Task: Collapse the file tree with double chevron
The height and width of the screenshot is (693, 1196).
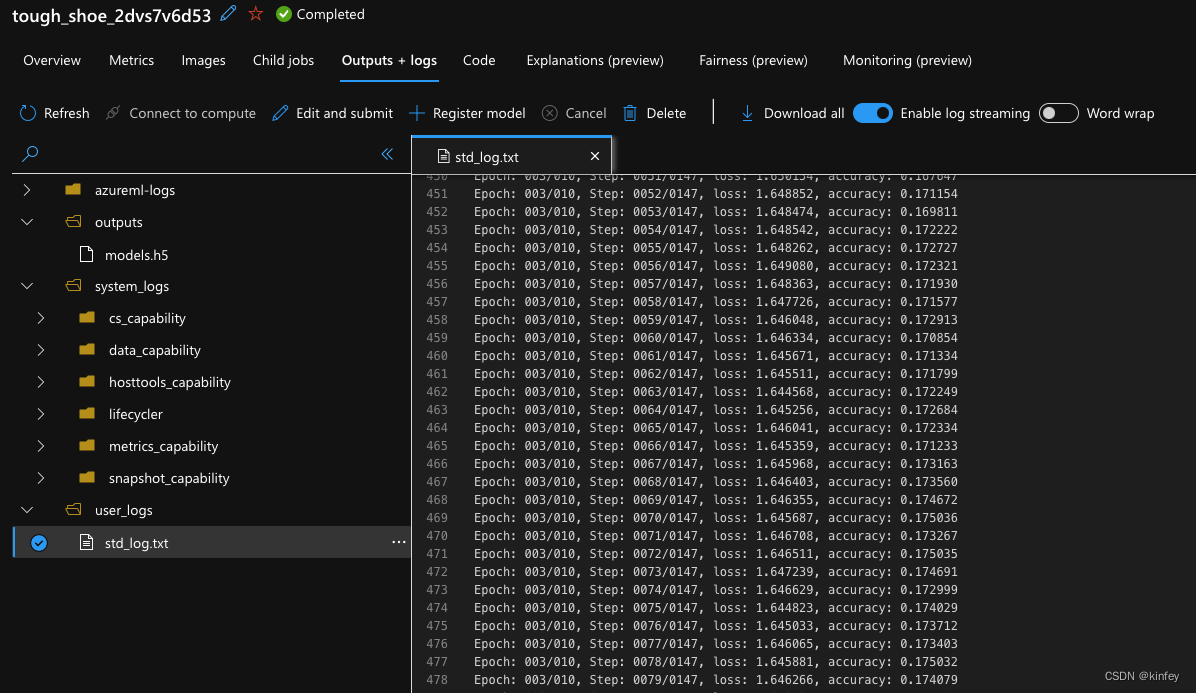Action: click(387, 154)
